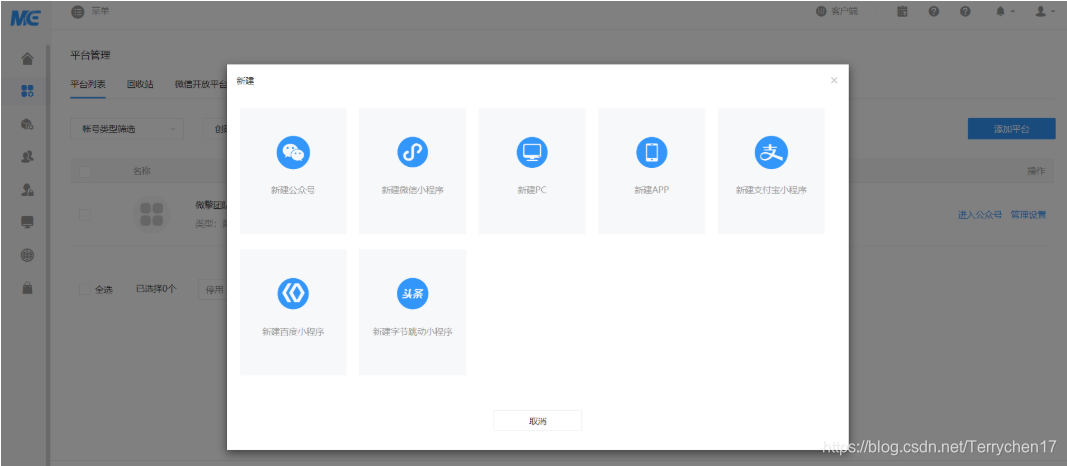Choose the 新建支付宝小程序 Alipay icon
The image size is (1067, 466).
771,152
